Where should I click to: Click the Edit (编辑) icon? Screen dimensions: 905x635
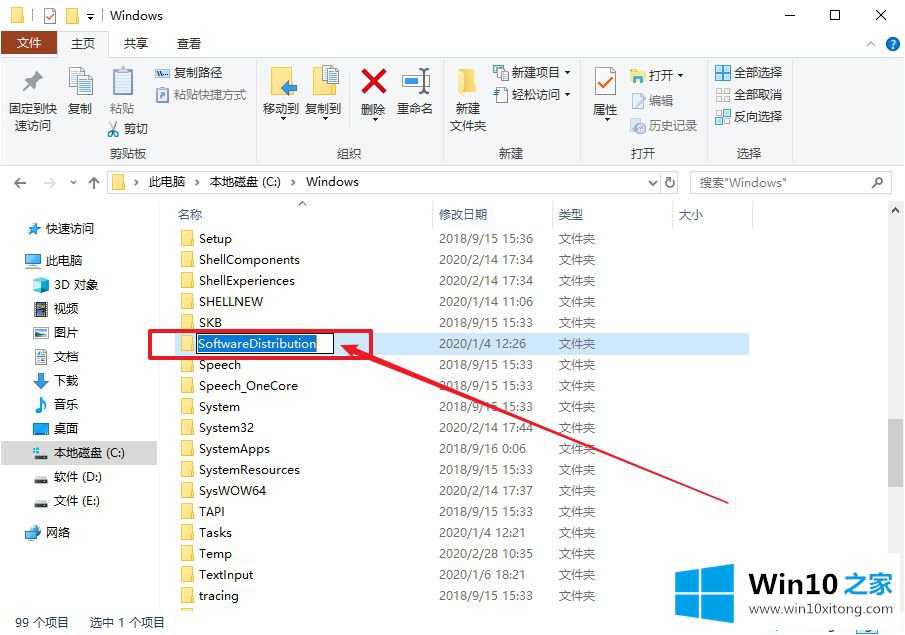638,101
